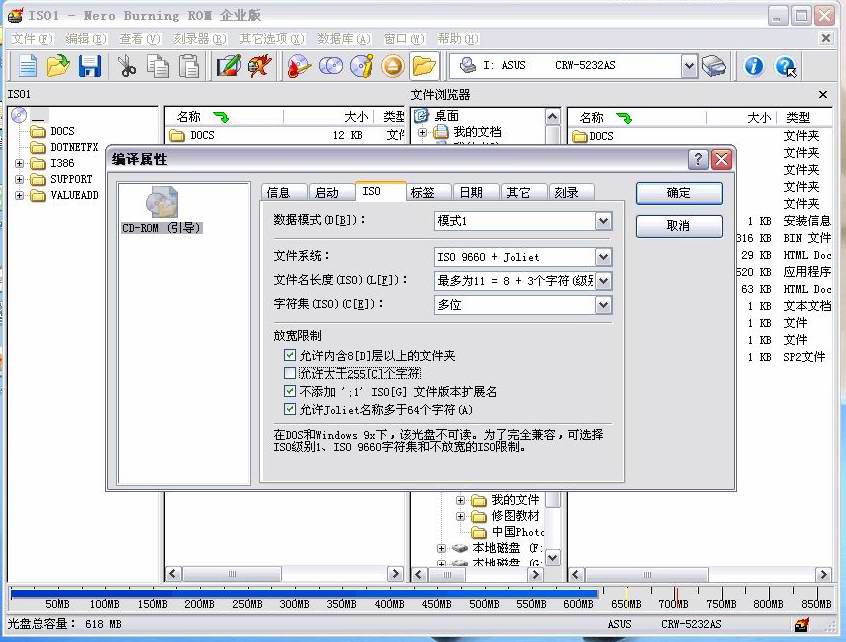Click the disc info icon

[361, 66]
